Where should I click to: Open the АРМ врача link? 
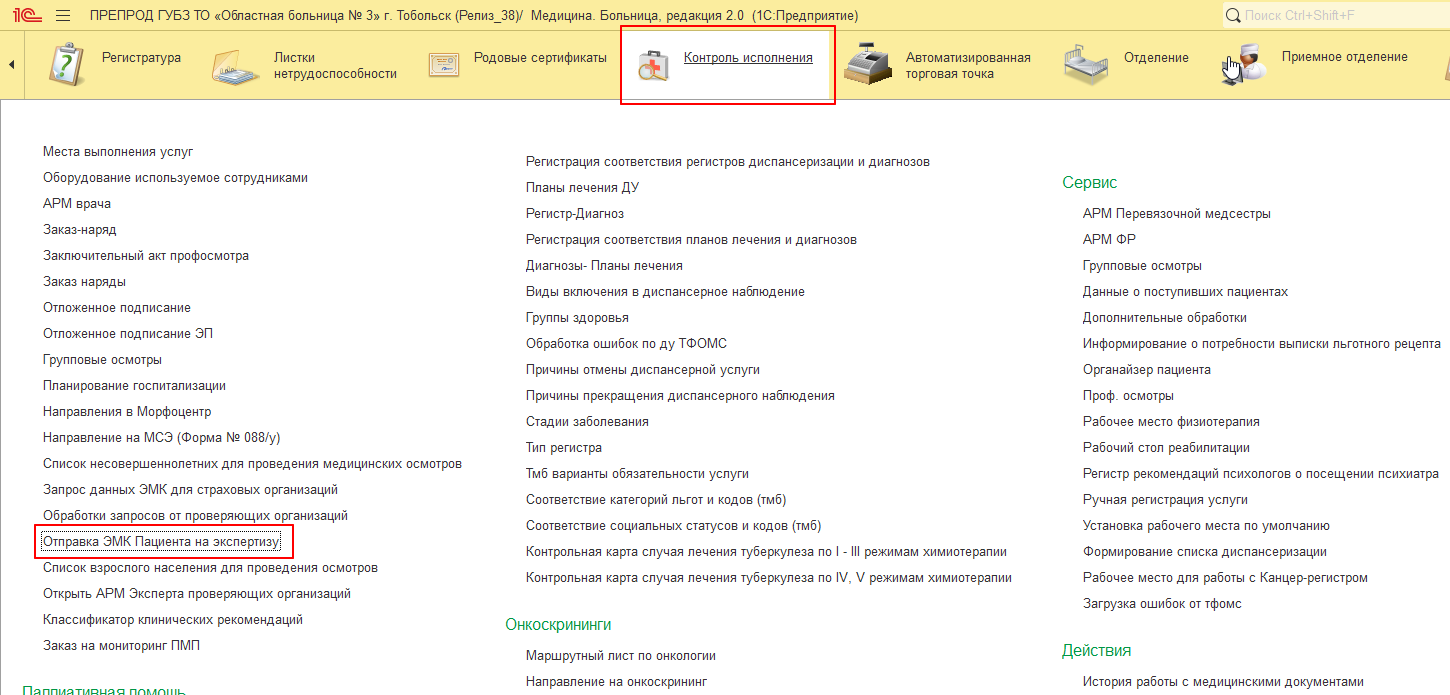[77, 204]
